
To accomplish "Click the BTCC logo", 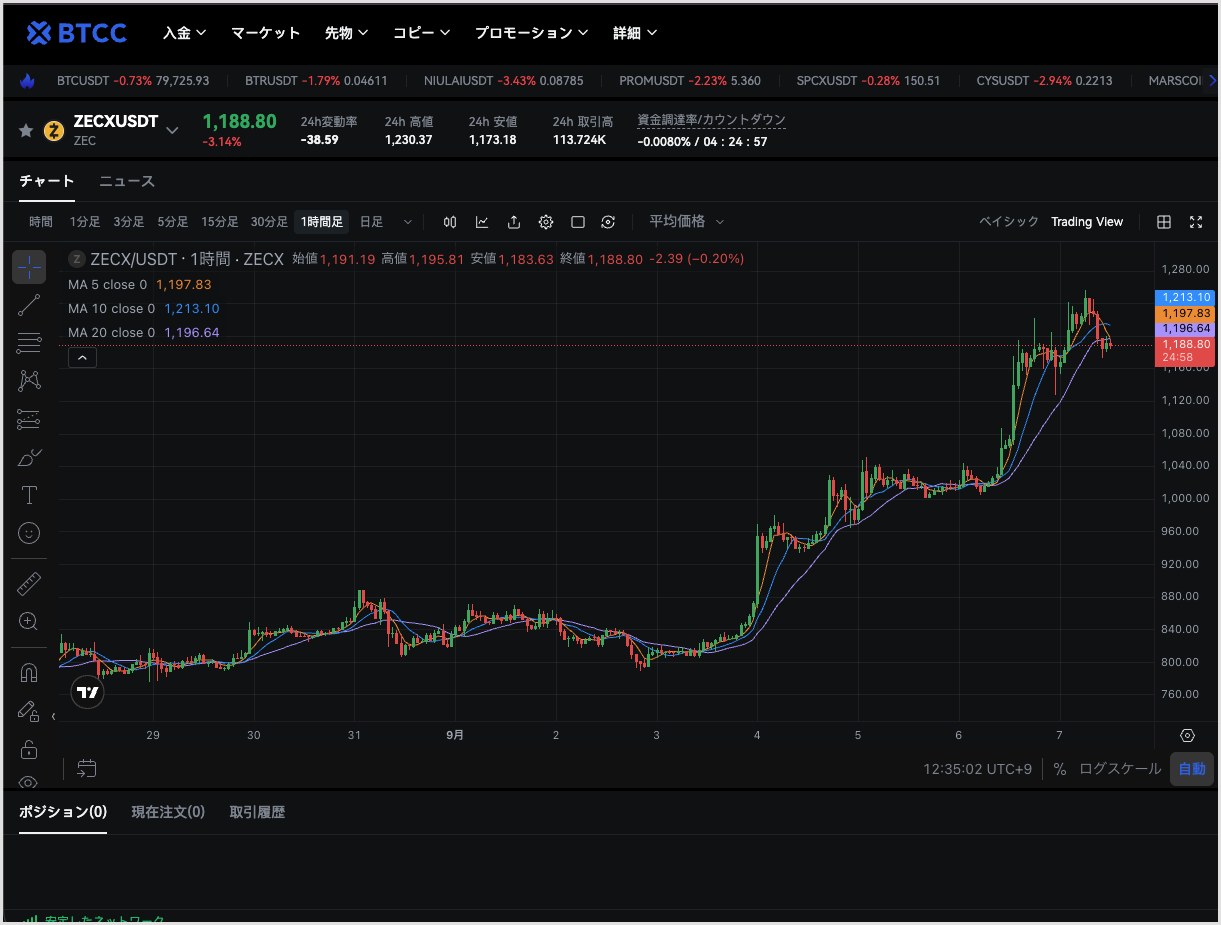I will click(77, 33).
